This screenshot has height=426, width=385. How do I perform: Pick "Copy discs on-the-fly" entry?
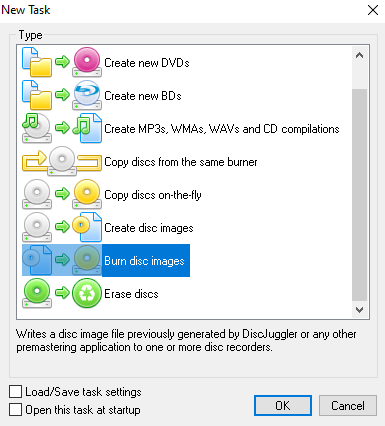pos(153,195)
